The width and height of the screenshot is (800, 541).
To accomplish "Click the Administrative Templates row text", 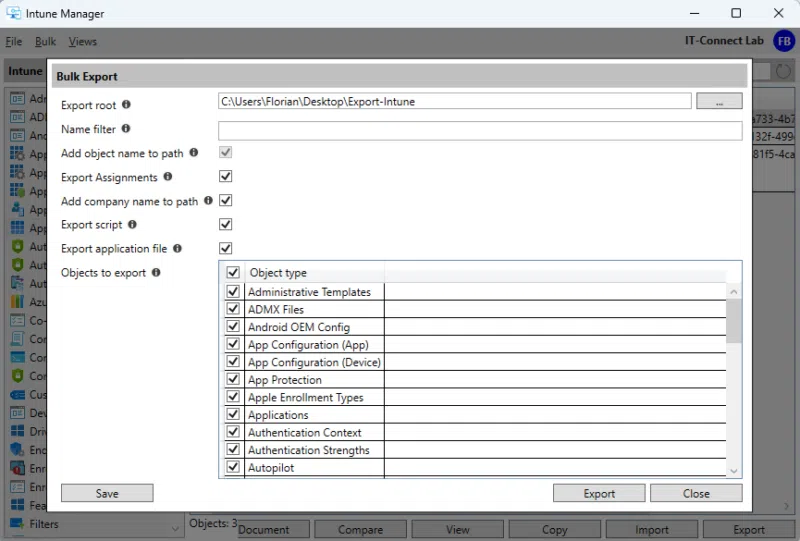I will pos(309,292).
